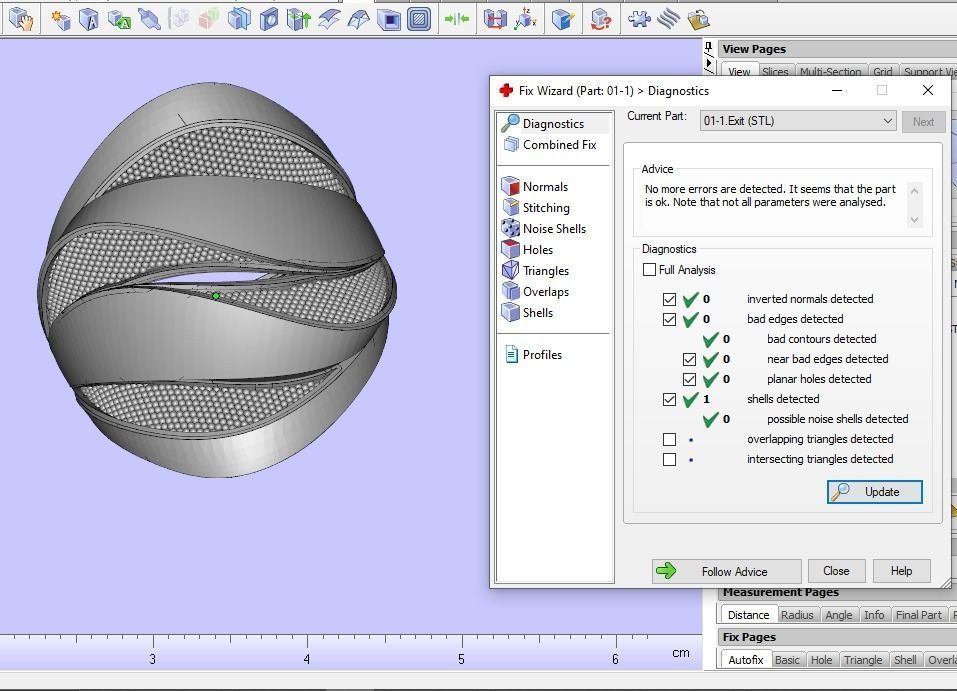This screenshot has width=957, height=691.
Task: Uncheck planar holes detected checkbox
Action: [690, 379]
